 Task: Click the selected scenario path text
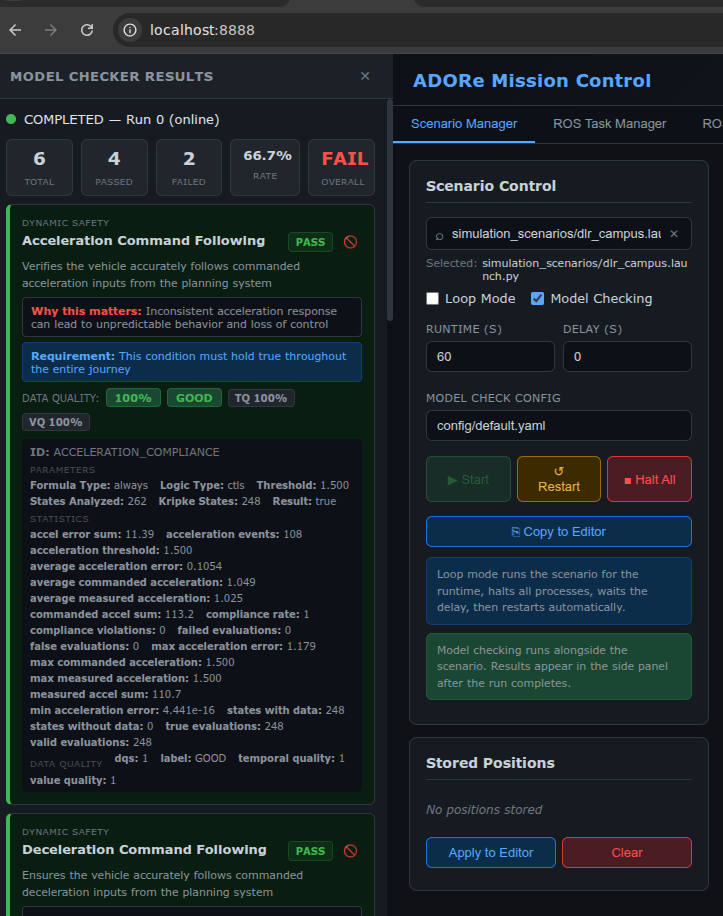coord(585,269)
